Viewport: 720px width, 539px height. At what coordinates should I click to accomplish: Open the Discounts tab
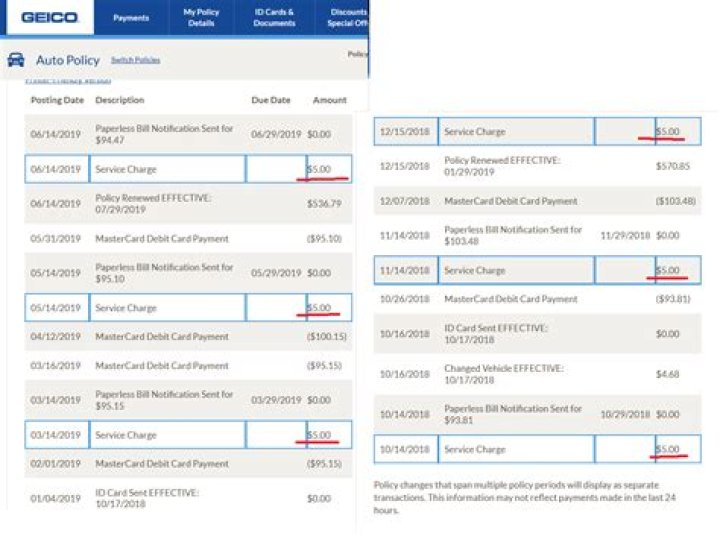346,18
